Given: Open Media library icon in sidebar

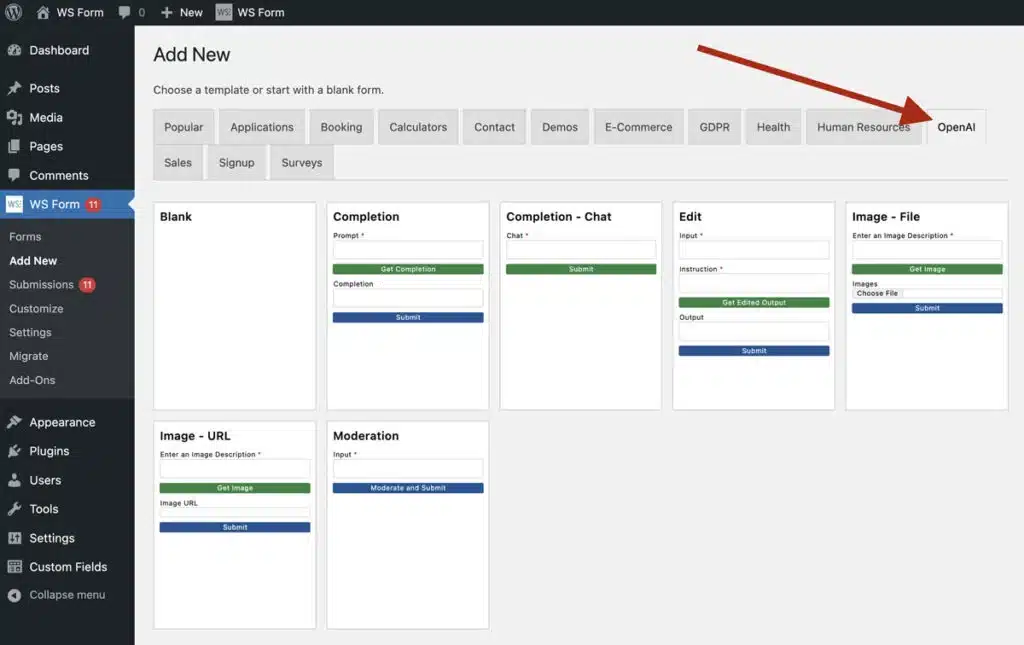Looking at the screenshot, I should click(15, 117).
